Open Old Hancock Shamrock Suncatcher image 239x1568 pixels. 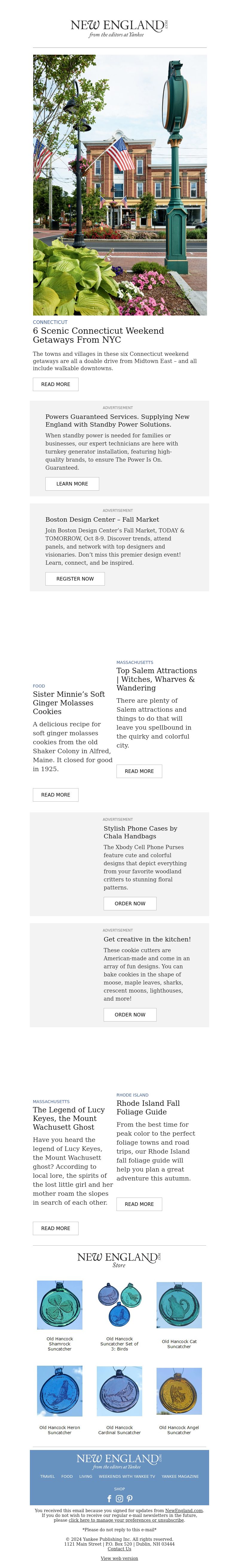click(59, 1304)
